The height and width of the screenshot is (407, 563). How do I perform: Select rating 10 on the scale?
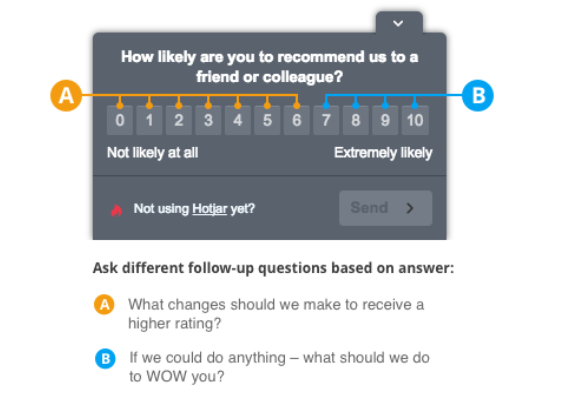(415, 120)
